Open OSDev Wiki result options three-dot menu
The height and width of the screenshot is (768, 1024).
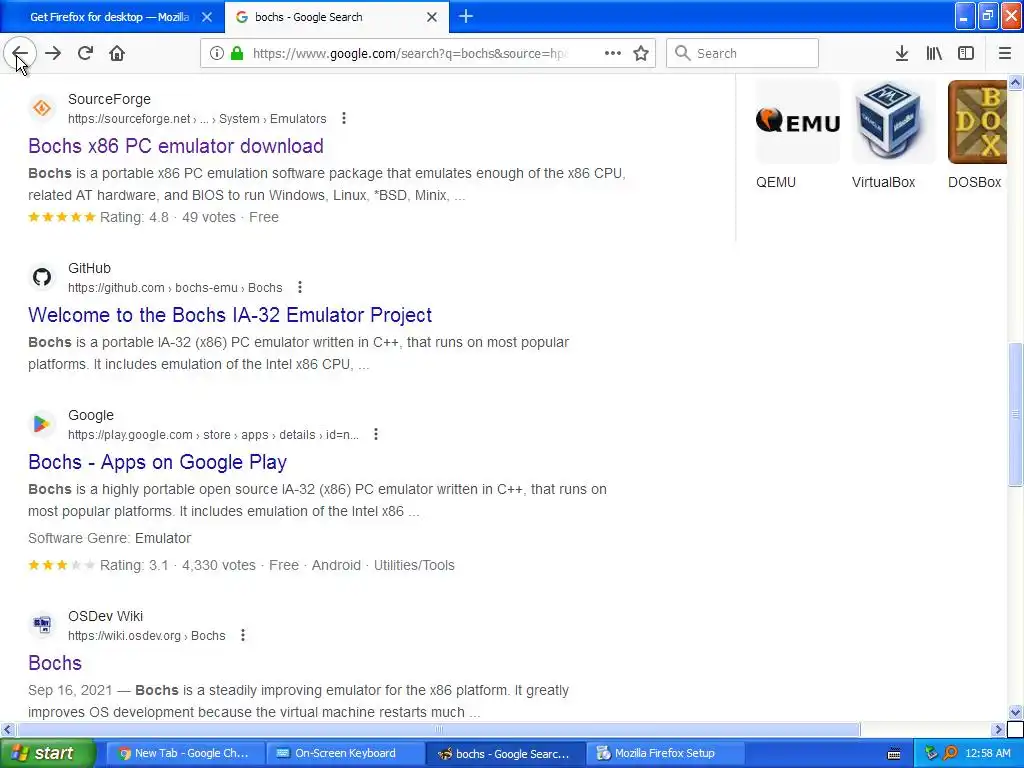243,635
